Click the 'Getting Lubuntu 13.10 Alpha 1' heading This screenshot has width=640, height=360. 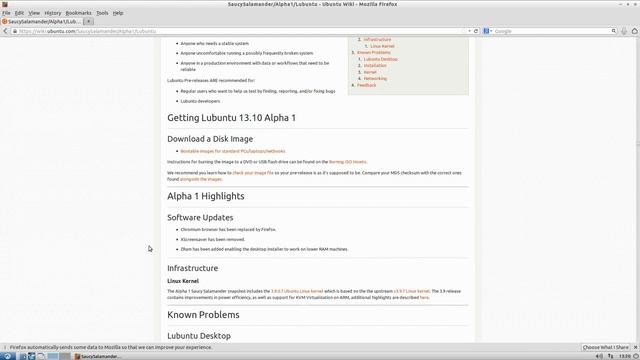[x=231, y=118]
